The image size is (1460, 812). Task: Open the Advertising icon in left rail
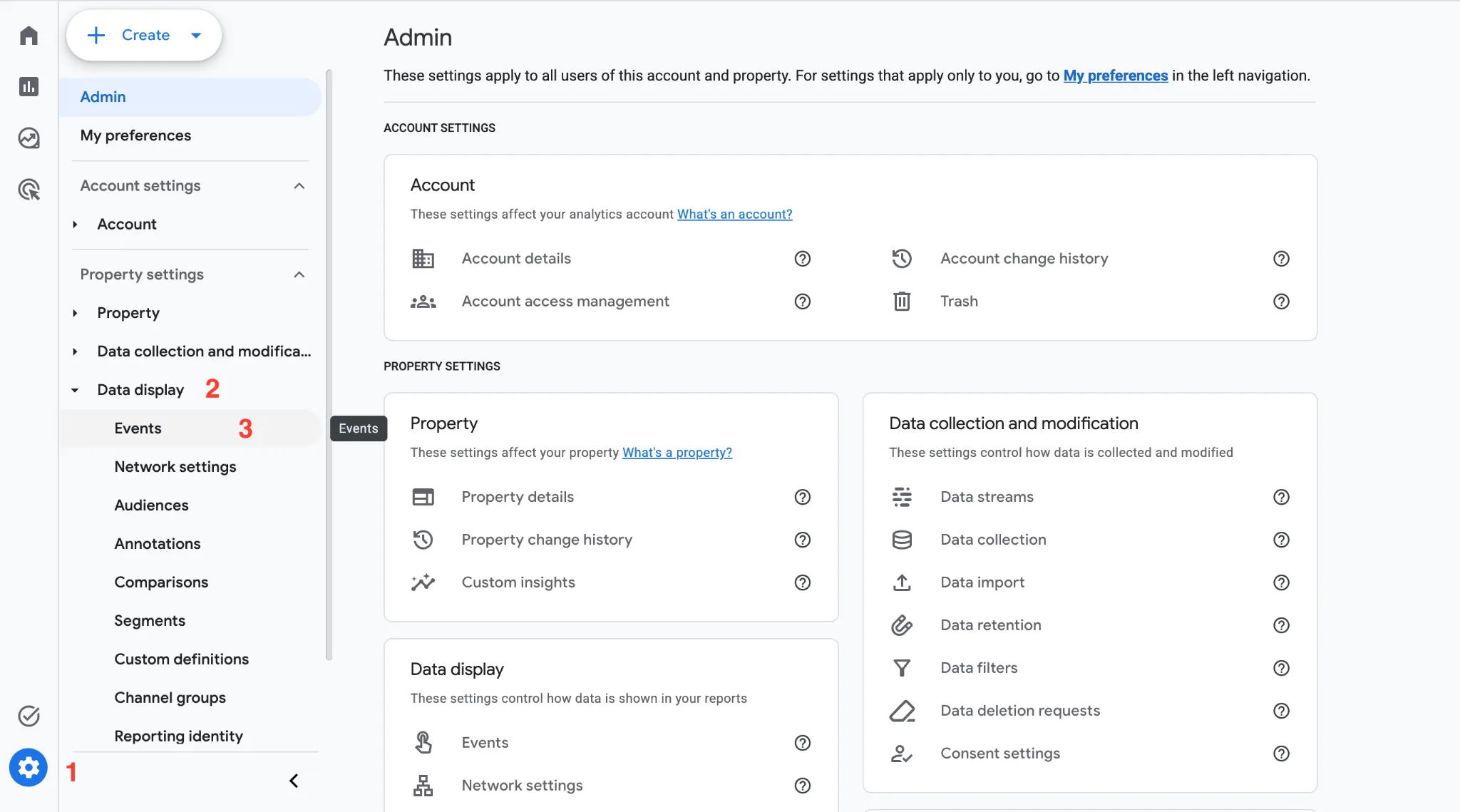click(x=29, y=189)
